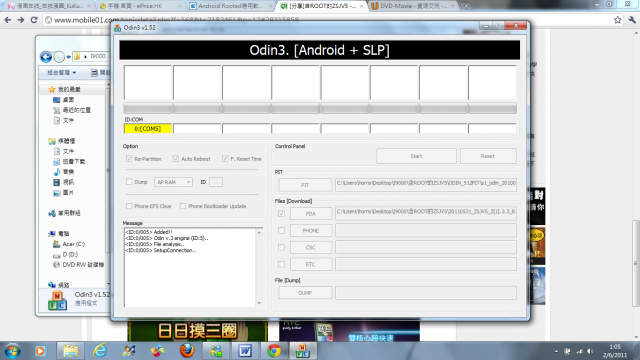
Task: Select the yellow 0:[COM5] port box
Action: pos(148,129)
